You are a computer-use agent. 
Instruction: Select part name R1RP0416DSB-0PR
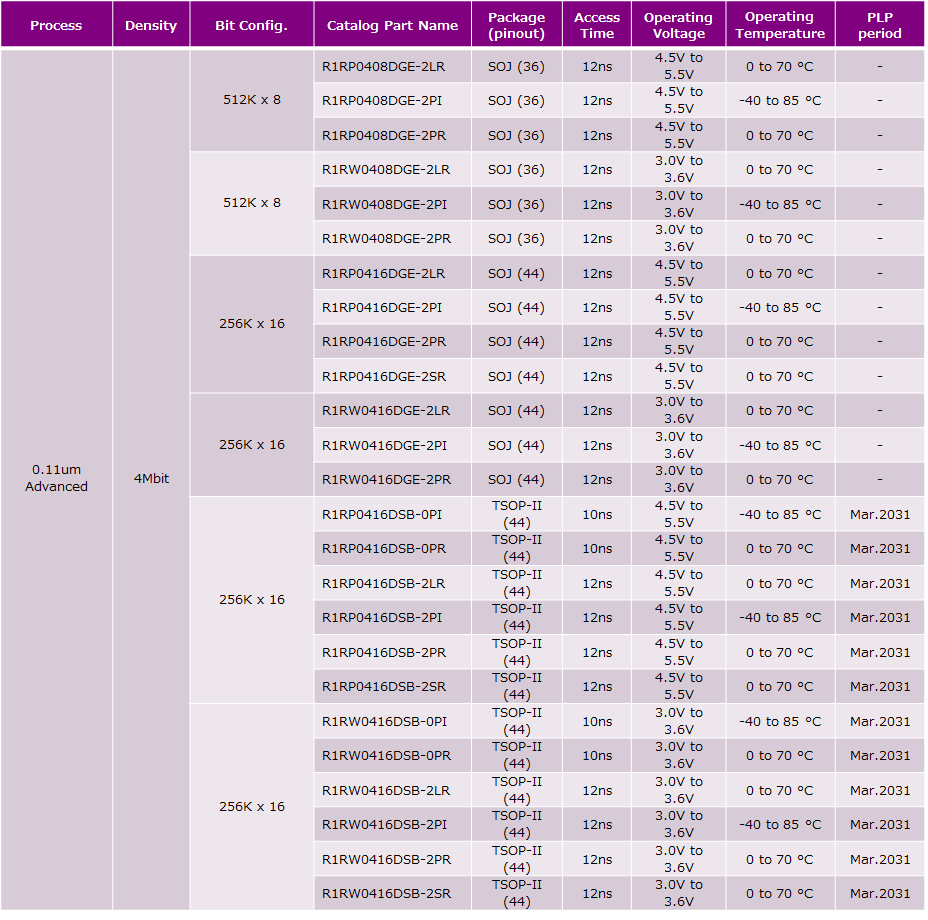coord(384,549)
